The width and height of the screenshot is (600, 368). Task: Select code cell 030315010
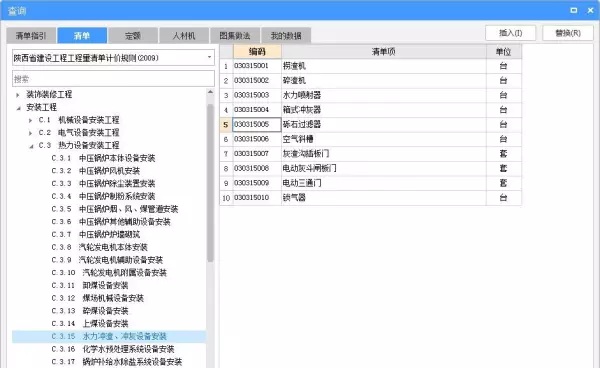point(257,197)
